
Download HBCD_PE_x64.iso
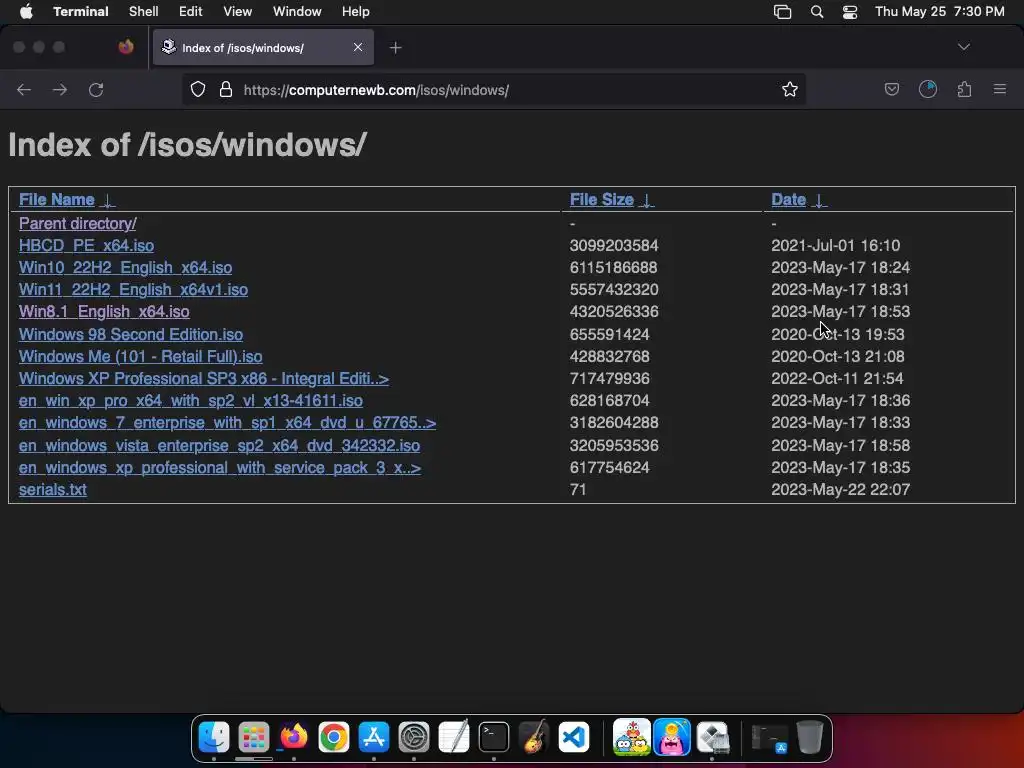[x=86, y=246]
